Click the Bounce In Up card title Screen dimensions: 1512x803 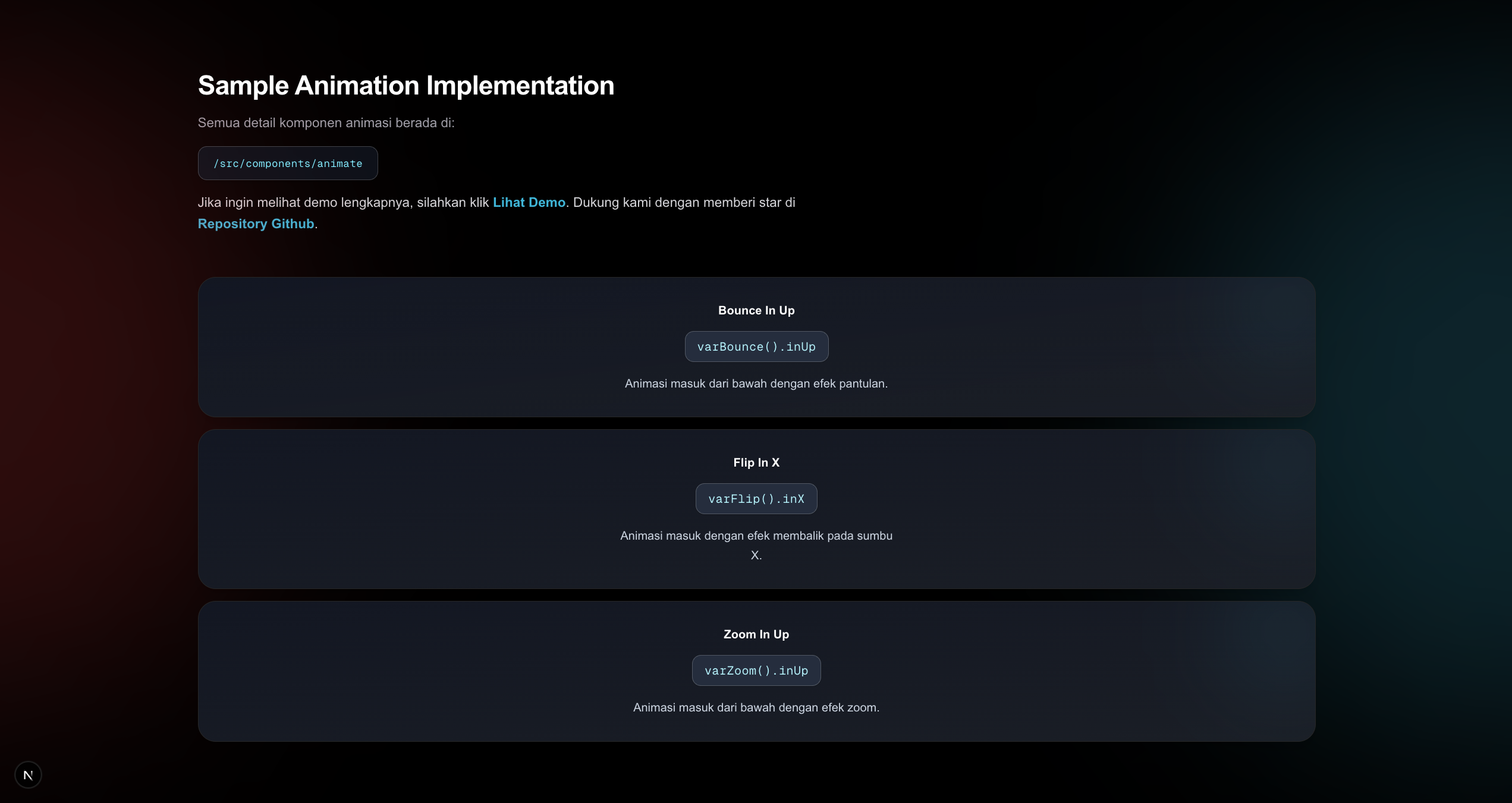pyautogui.click(x=756, y=310)
